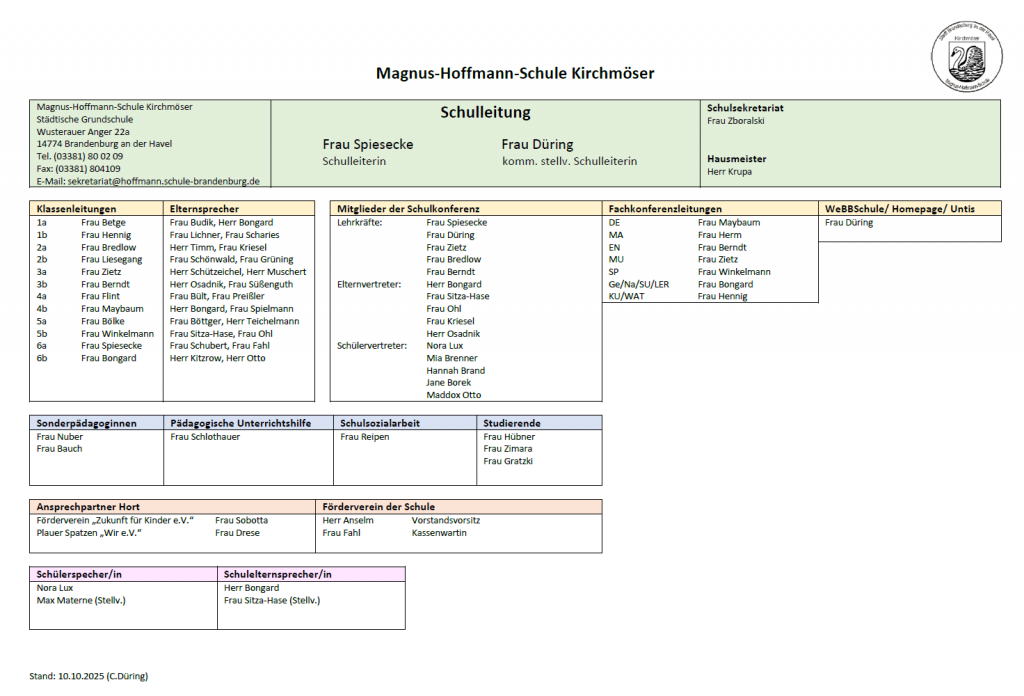Click the school swan crest logo
Screen dimensions: 1024x696
pyautogui.click(x=966, y=57)
